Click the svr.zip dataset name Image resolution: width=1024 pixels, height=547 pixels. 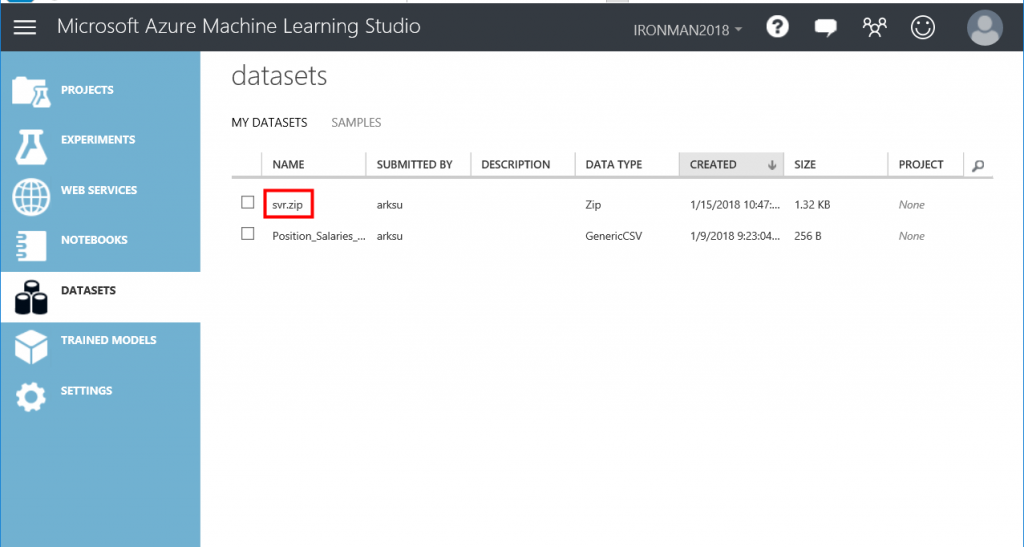[x=288, y=204]
